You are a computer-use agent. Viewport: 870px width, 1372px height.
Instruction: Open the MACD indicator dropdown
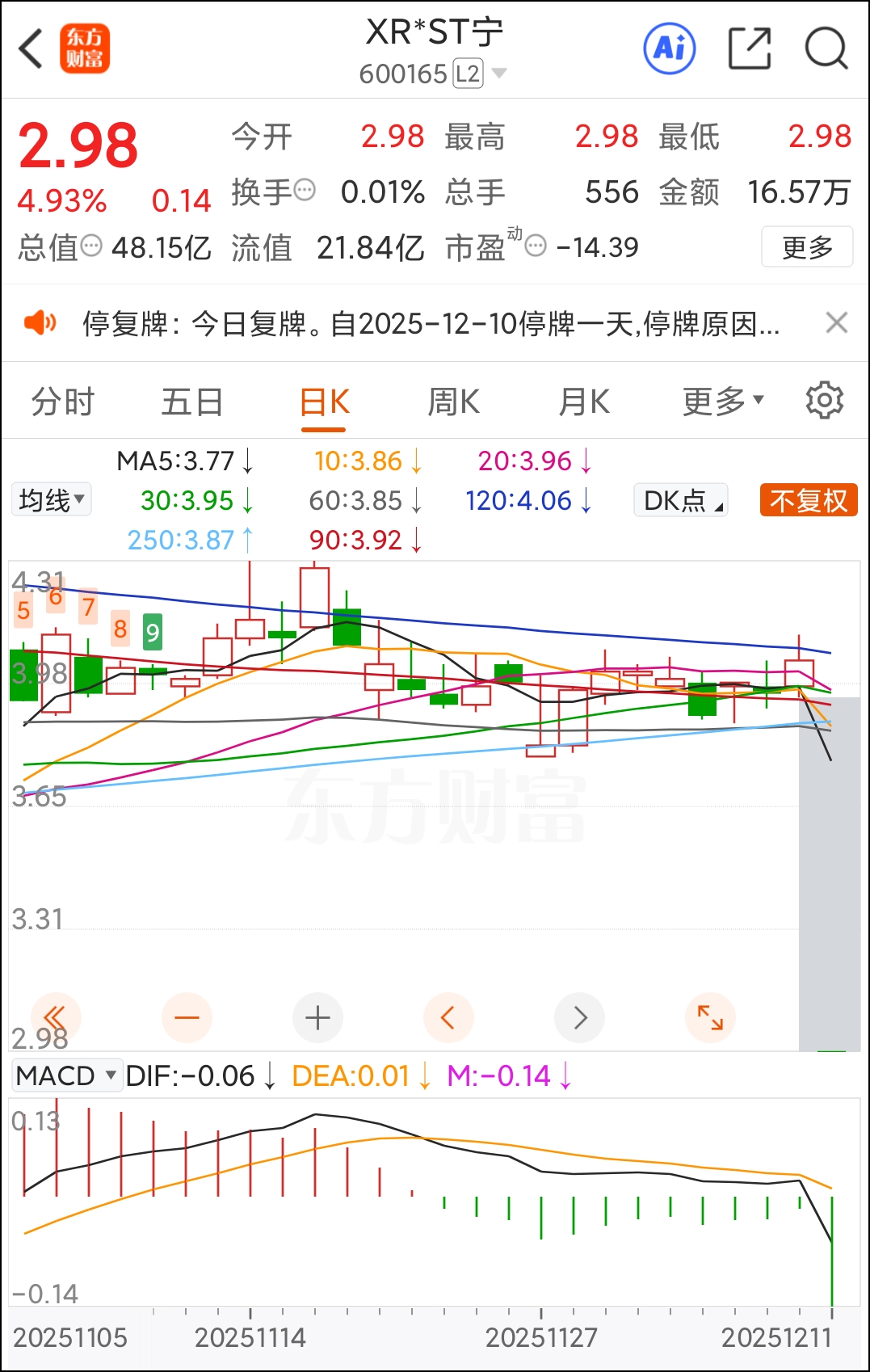67,1075
